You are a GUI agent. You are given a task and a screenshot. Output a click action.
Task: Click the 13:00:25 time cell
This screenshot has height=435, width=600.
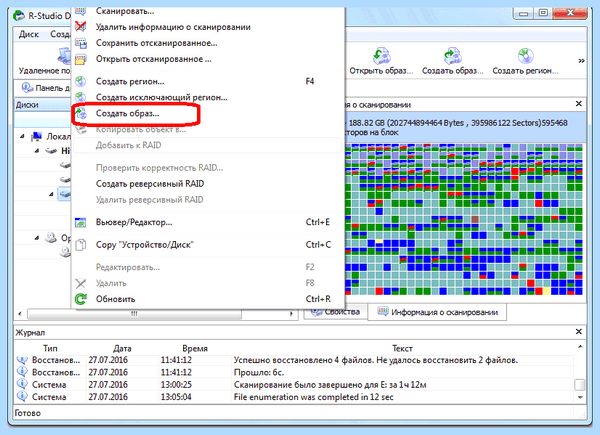pyautogui.click(x=176, y=384)
